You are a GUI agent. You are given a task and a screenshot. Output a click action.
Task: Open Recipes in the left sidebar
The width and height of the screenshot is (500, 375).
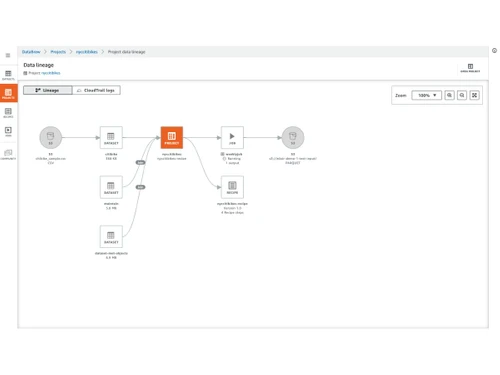(8, 113)
